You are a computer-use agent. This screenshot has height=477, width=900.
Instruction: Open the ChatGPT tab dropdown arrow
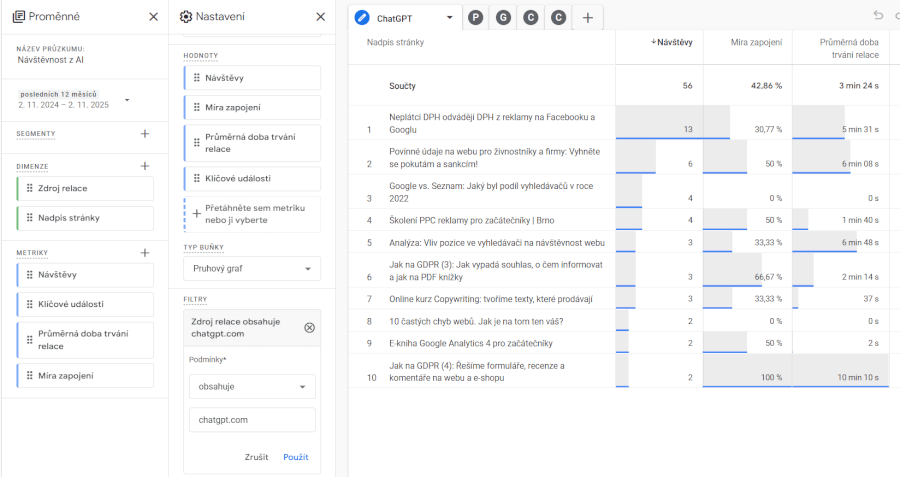[449, 17]
